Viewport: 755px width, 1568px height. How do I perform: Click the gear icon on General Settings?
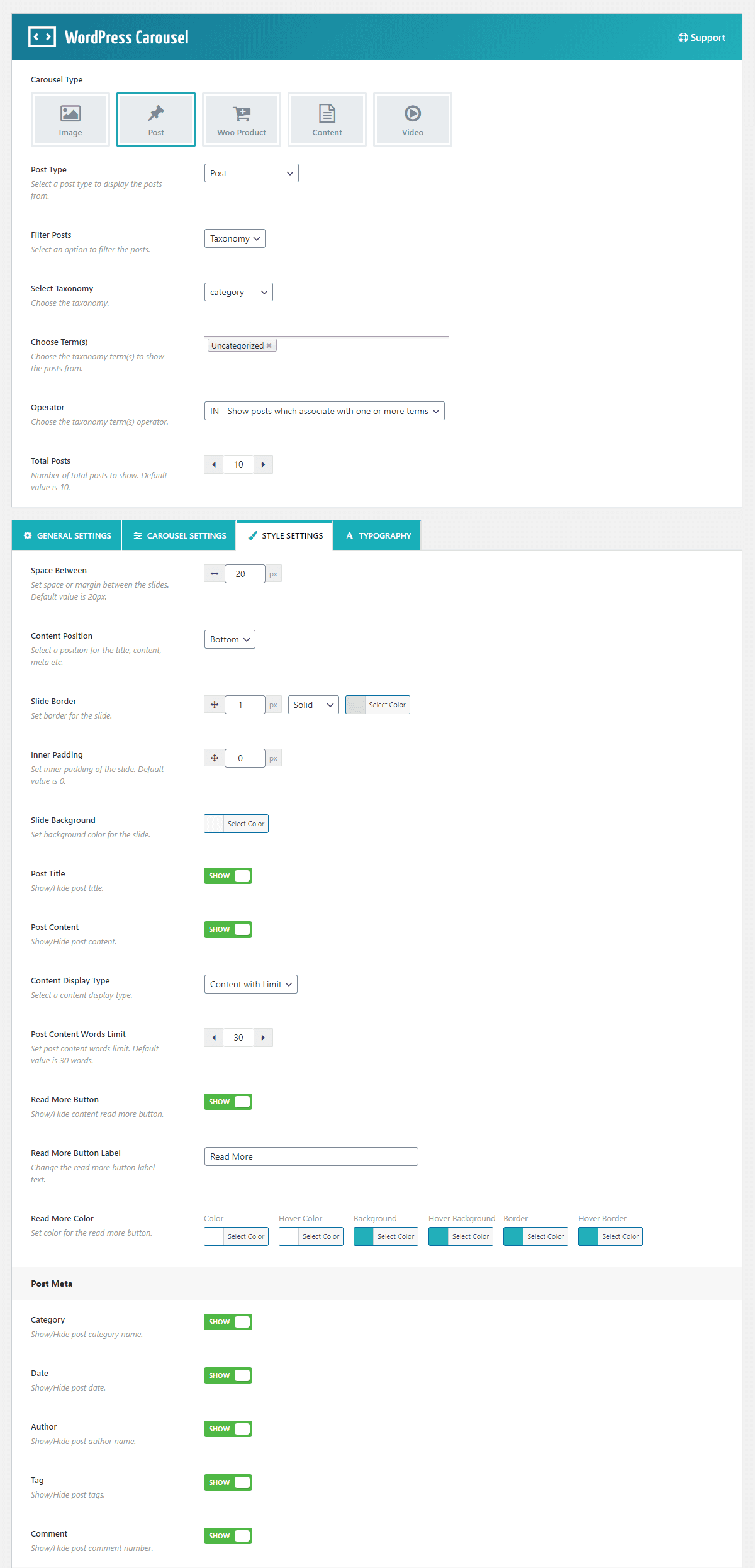(28, 535)
